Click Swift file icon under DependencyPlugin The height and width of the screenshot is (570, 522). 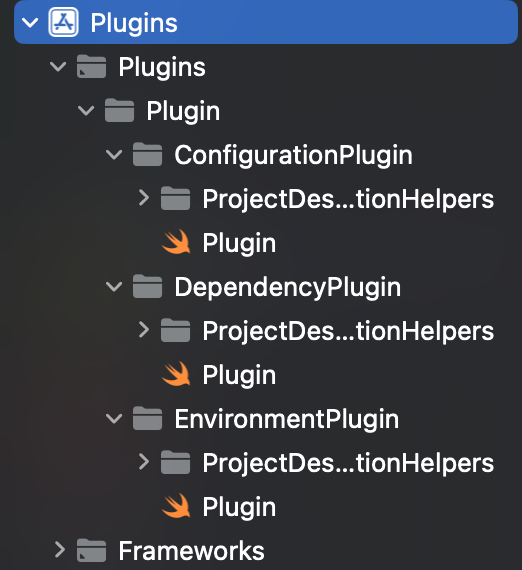click(x=176, y=374)
